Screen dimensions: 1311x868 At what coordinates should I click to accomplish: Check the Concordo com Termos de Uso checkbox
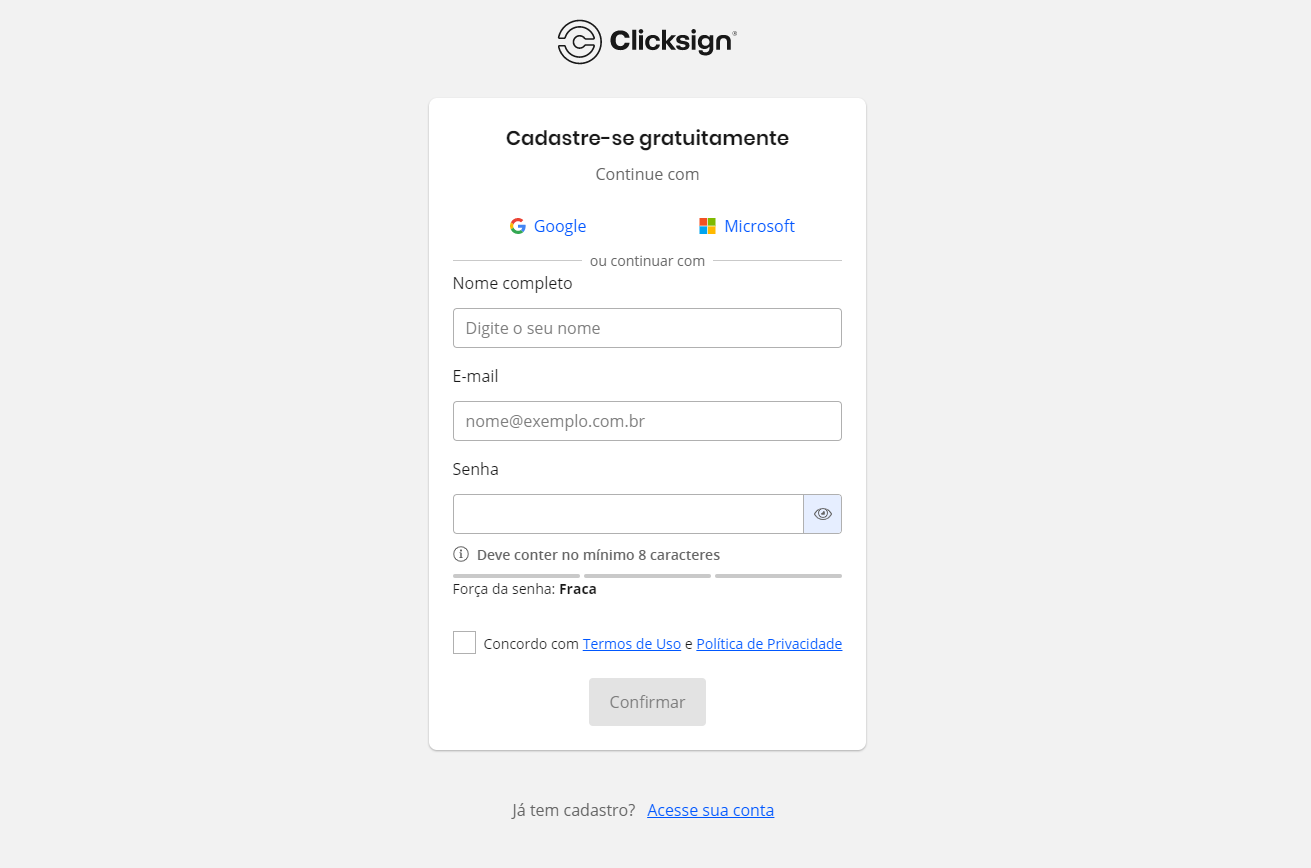(464, 642)
